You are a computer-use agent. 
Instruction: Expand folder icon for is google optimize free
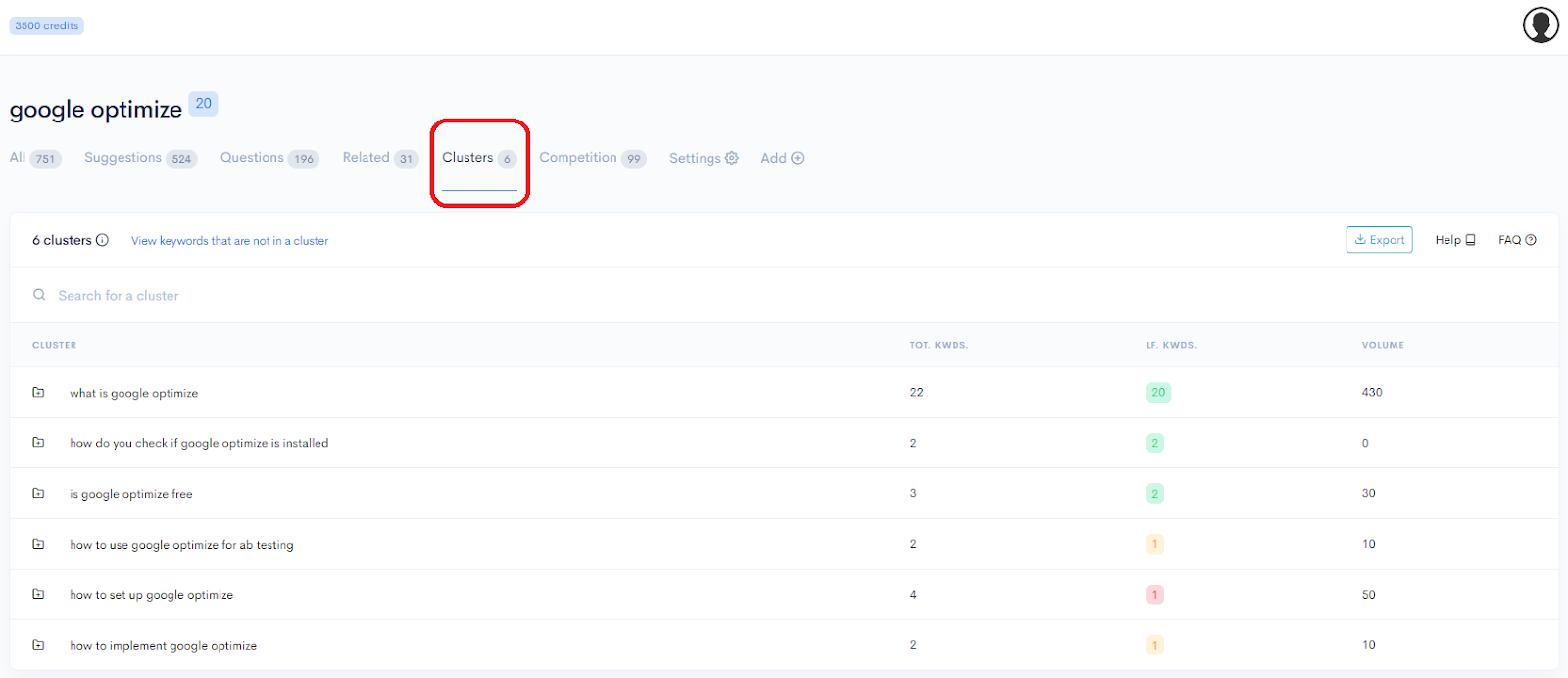tap(38, 493)
